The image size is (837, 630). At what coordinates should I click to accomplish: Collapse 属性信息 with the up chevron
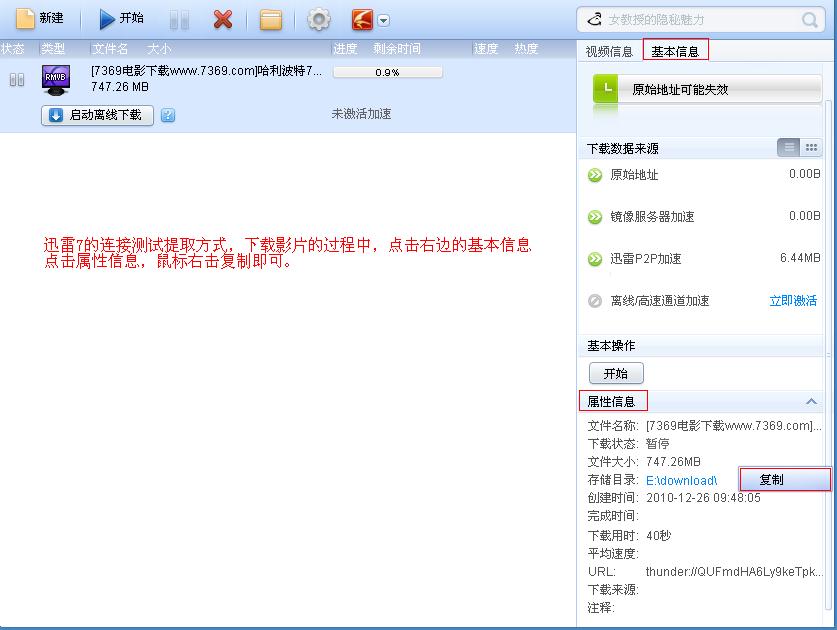point(811,401)
